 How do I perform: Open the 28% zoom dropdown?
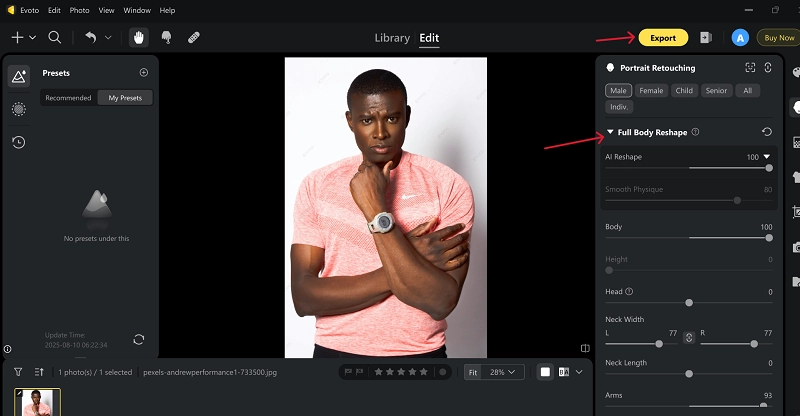point(503,372)
